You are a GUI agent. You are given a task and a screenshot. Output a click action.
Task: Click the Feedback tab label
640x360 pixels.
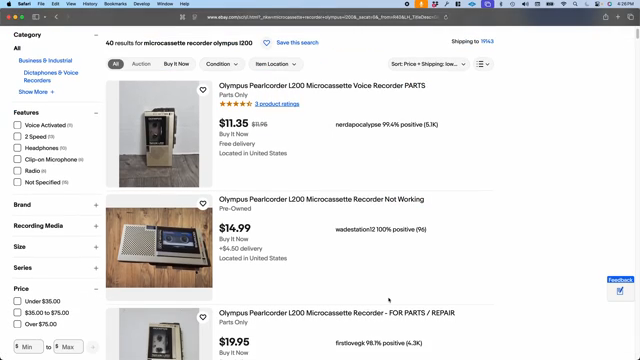point(620,280)
